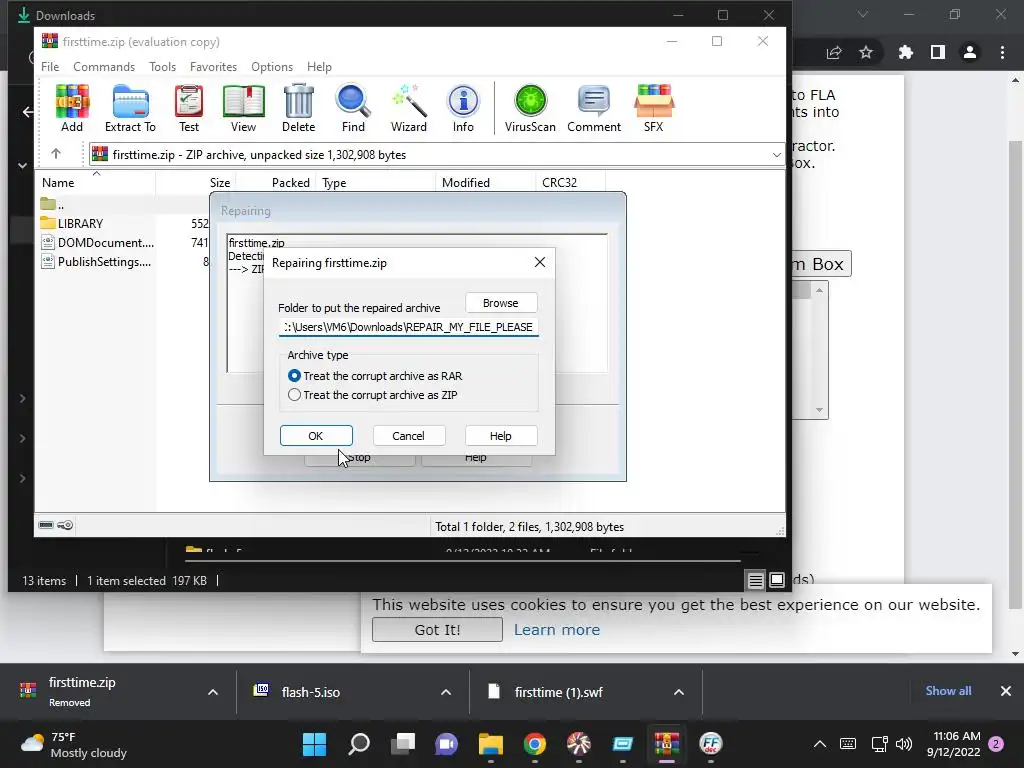1024x768 pixels.
Task: Edit the repaired archive folder path field
Action: (x=409, y=327)
